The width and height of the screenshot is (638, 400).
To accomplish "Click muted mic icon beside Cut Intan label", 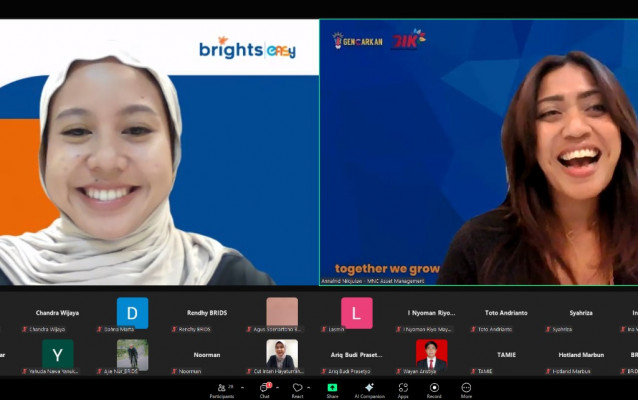I will tap(249, 371).
